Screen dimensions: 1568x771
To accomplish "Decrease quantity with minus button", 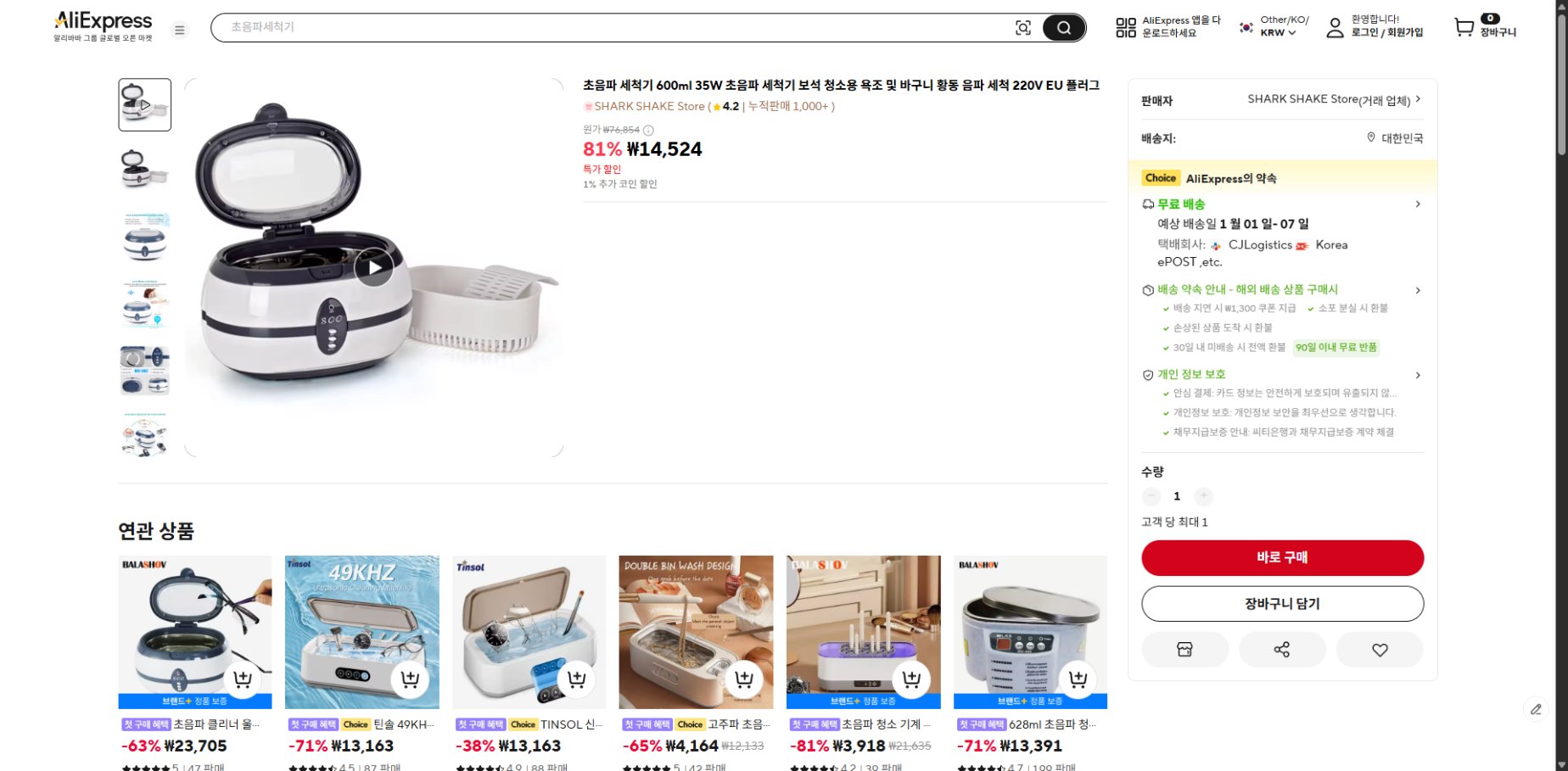I will (1151, 496).
